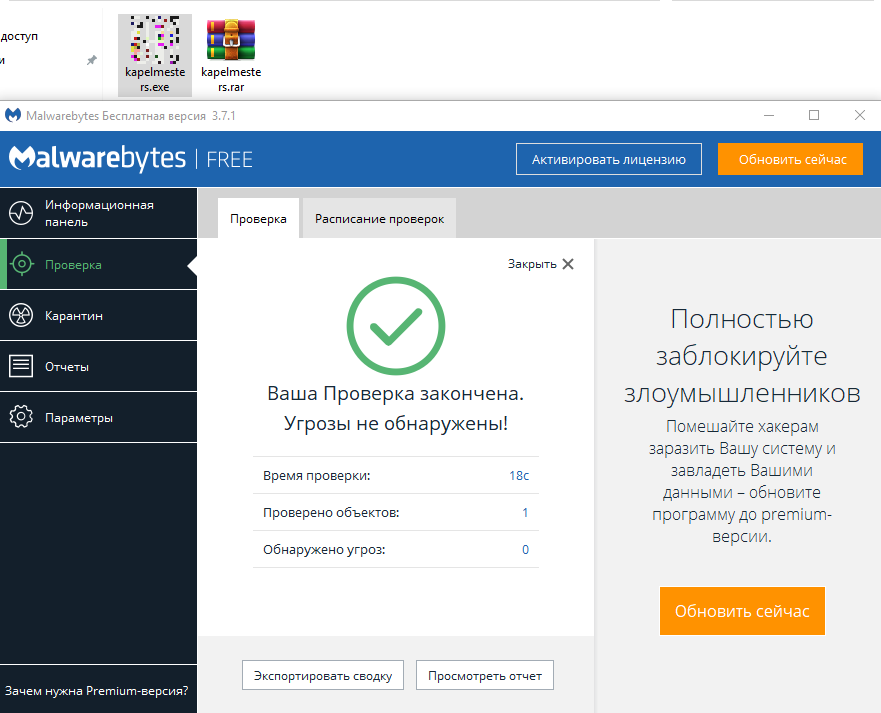The height and width of the screenshot is (713, 881).
Task: Click the green checkmark circle
Action: pyautogui.click(x=396, y=326)
